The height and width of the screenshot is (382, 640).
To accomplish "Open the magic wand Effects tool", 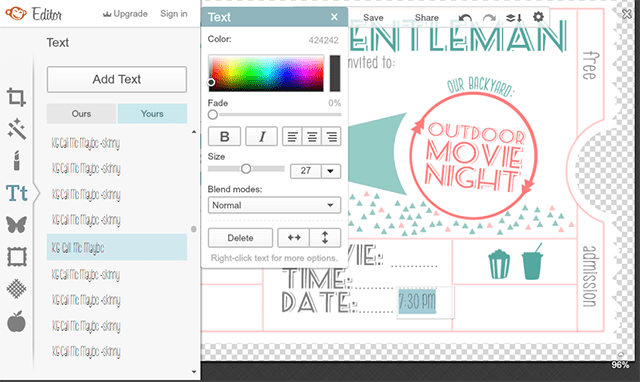I will point(16,129).
